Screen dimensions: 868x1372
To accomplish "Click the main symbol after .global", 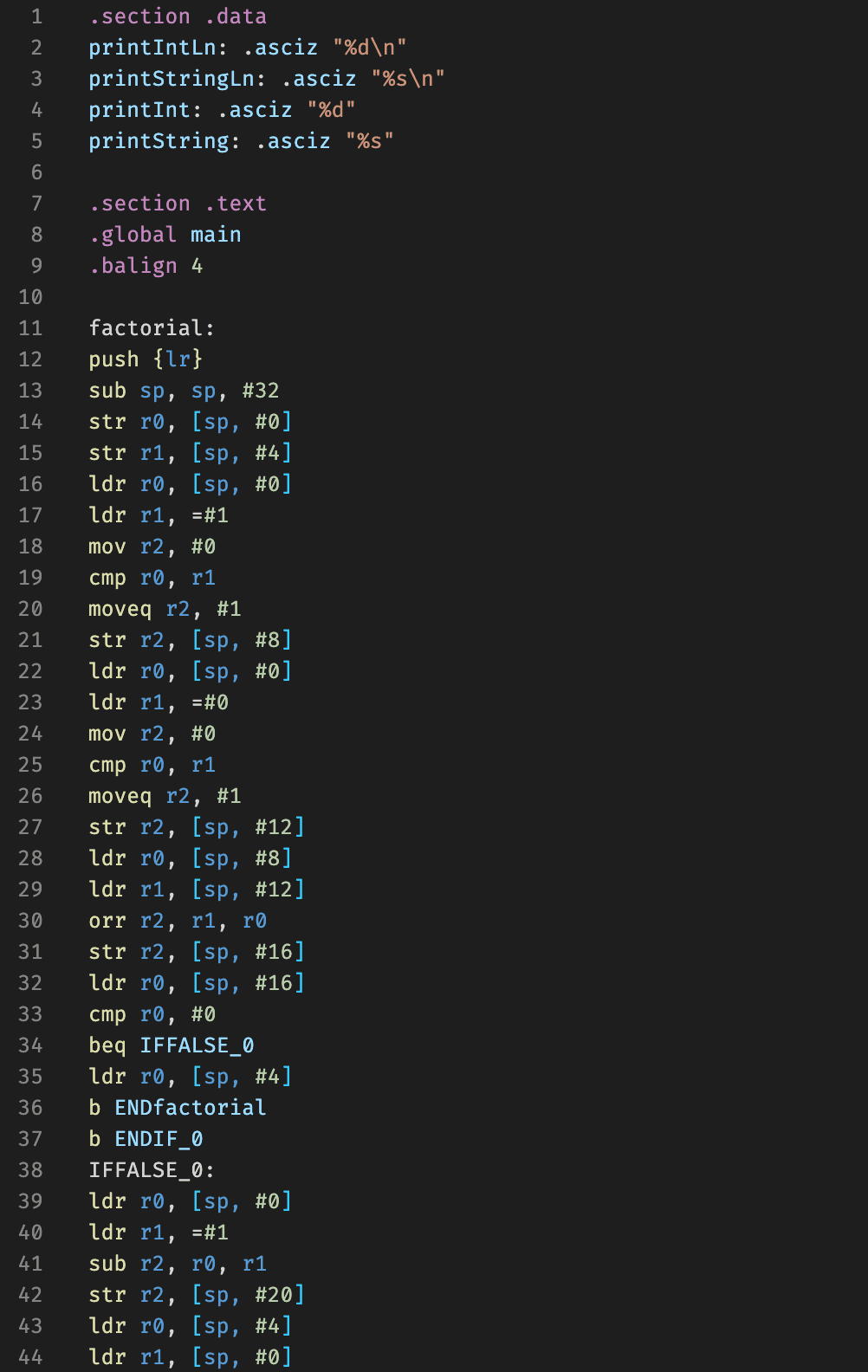I will [x=216, y=235].
